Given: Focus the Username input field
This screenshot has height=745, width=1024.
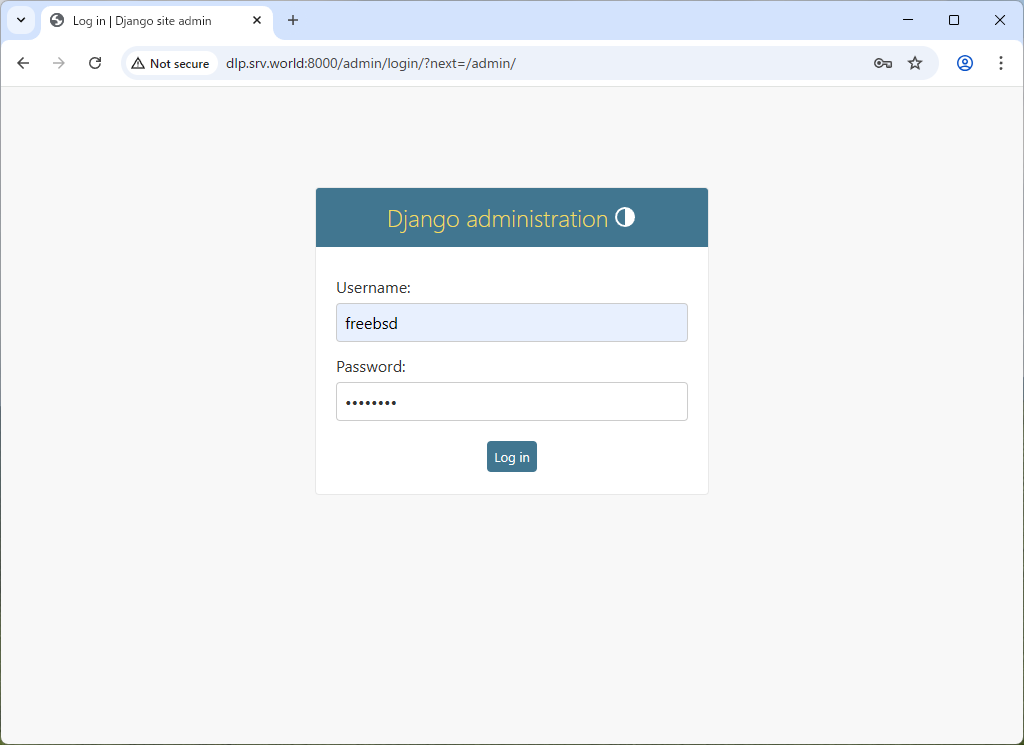Looking at the screenshot, I should pos(511,322).
